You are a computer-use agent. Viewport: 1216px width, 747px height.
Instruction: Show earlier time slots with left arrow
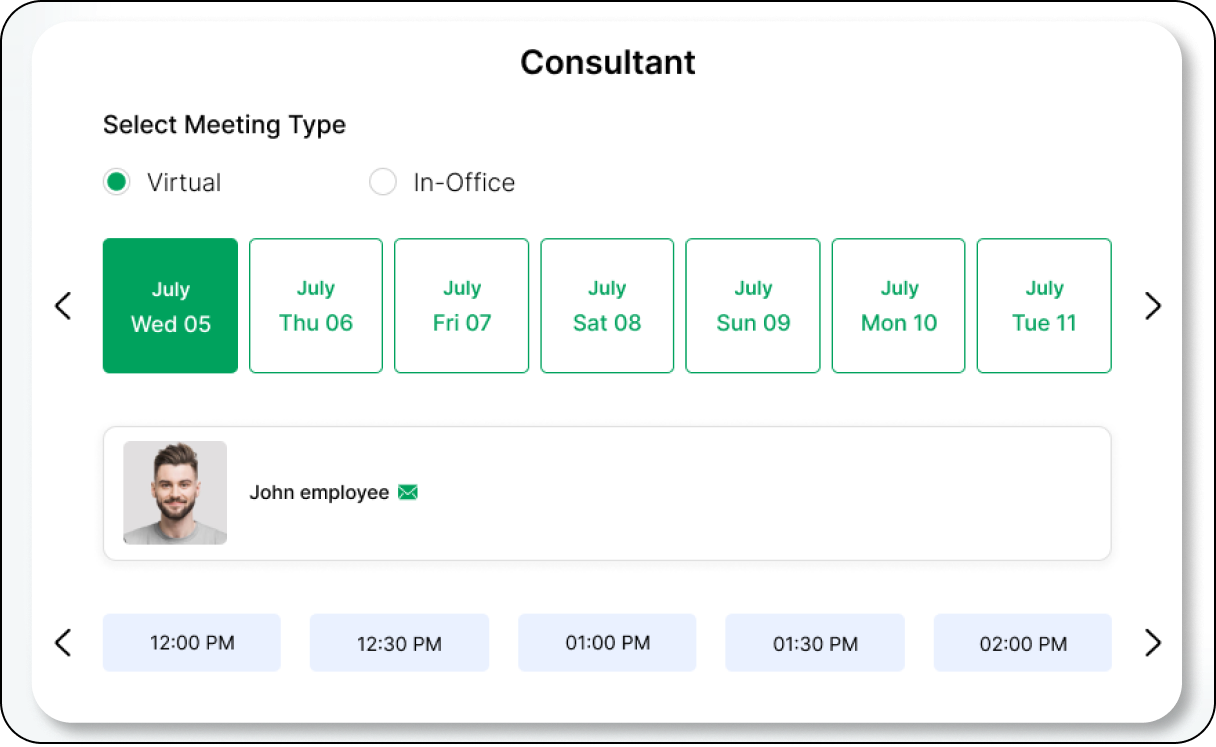point(63,642)
